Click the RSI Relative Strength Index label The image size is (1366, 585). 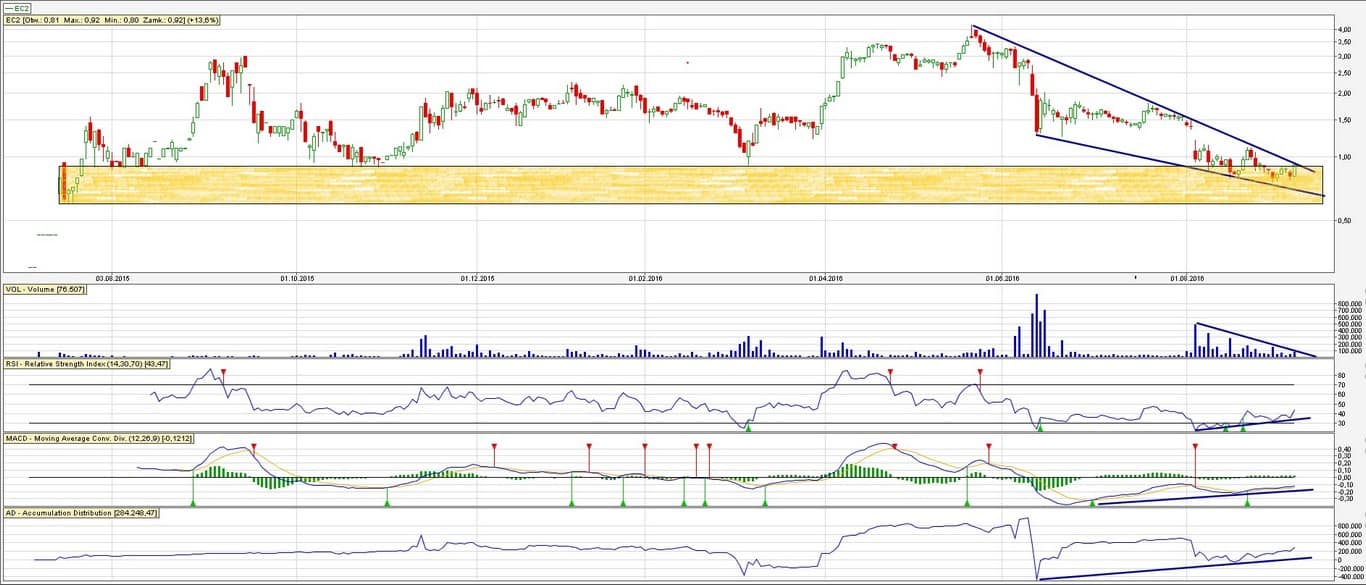[86, 364]
